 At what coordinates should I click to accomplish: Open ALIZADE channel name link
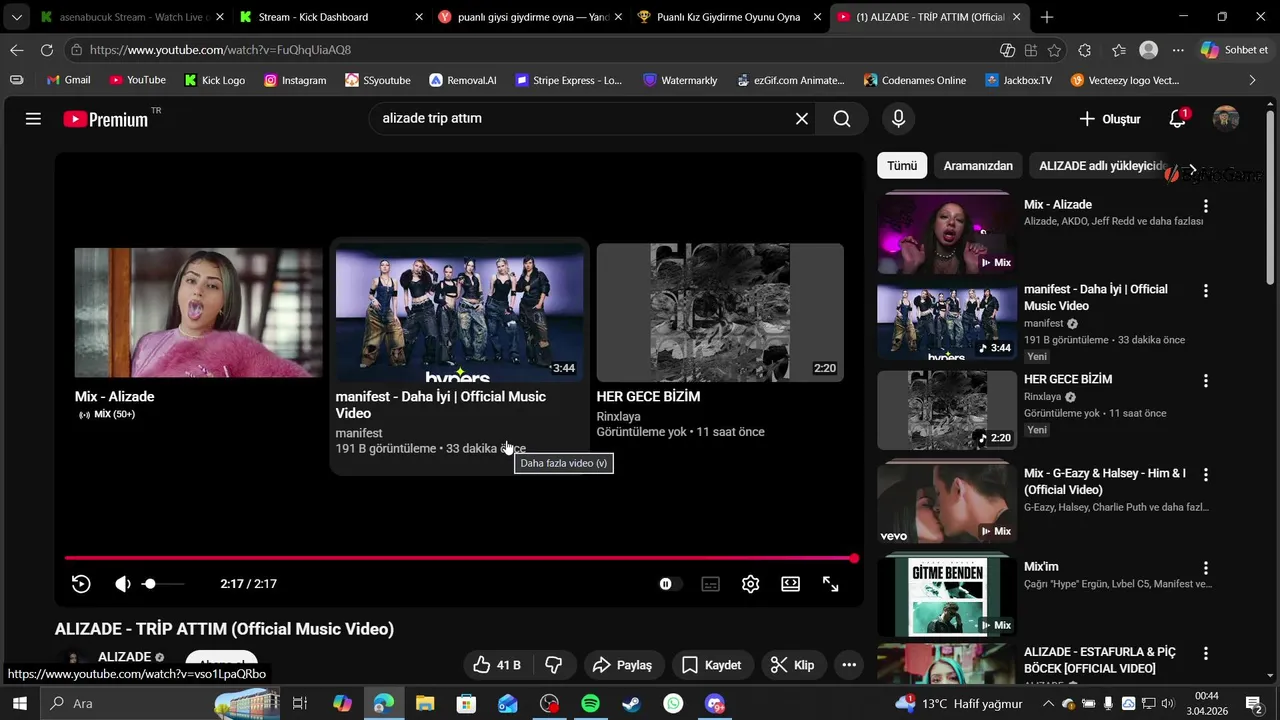(125, 657)
